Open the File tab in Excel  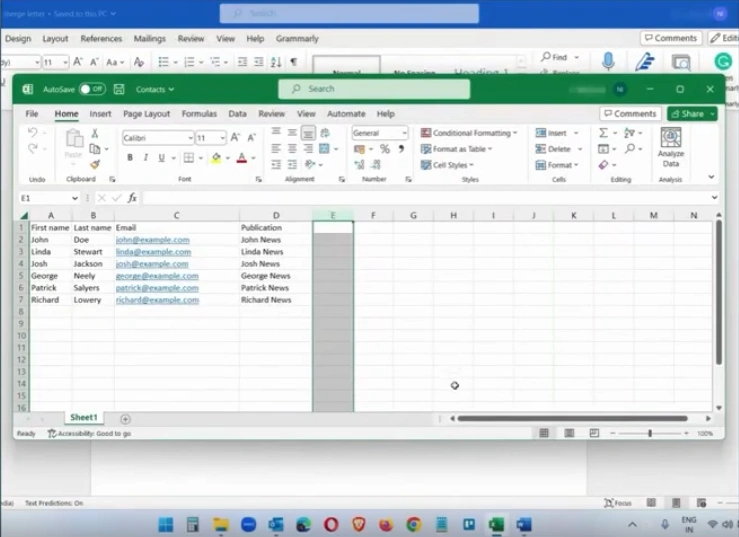pos(32,114)
